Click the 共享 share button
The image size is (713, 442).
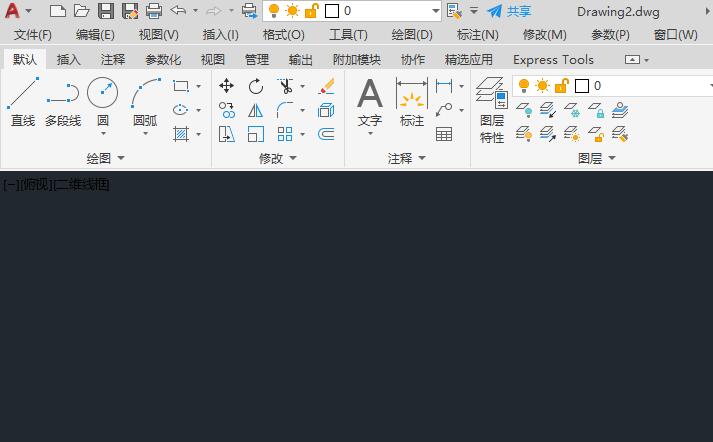tap(509, 11)
